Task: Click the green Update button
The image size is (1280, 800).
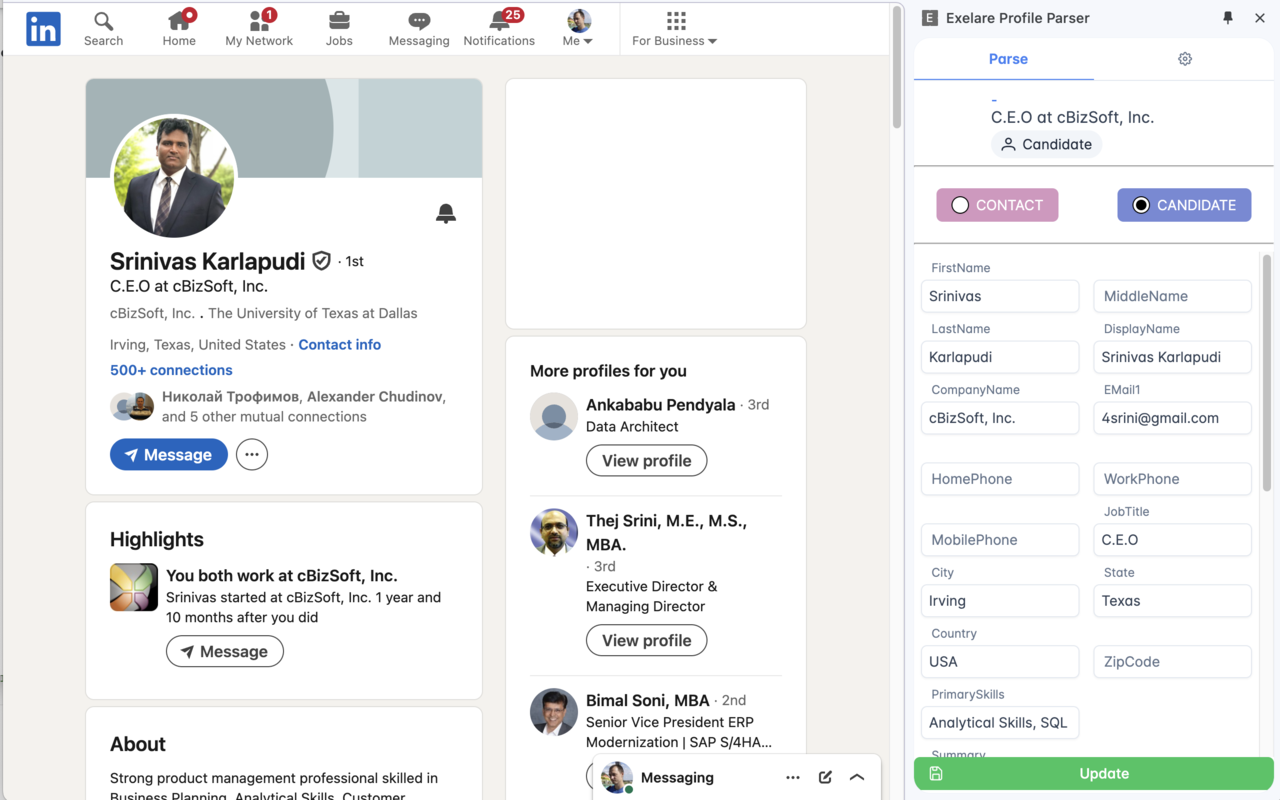Action: (x=1094, y=774)
